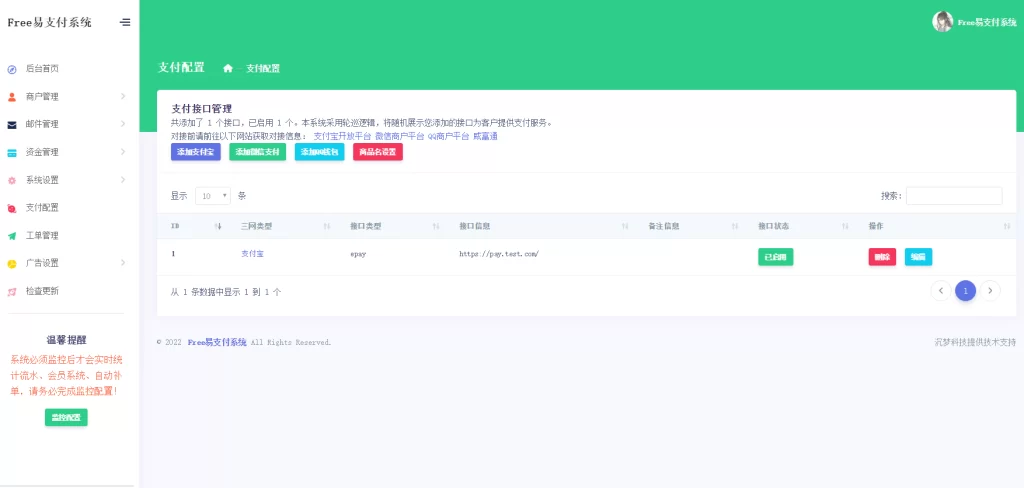Click the home icon in breadcrumb

(x=228, y=69)
